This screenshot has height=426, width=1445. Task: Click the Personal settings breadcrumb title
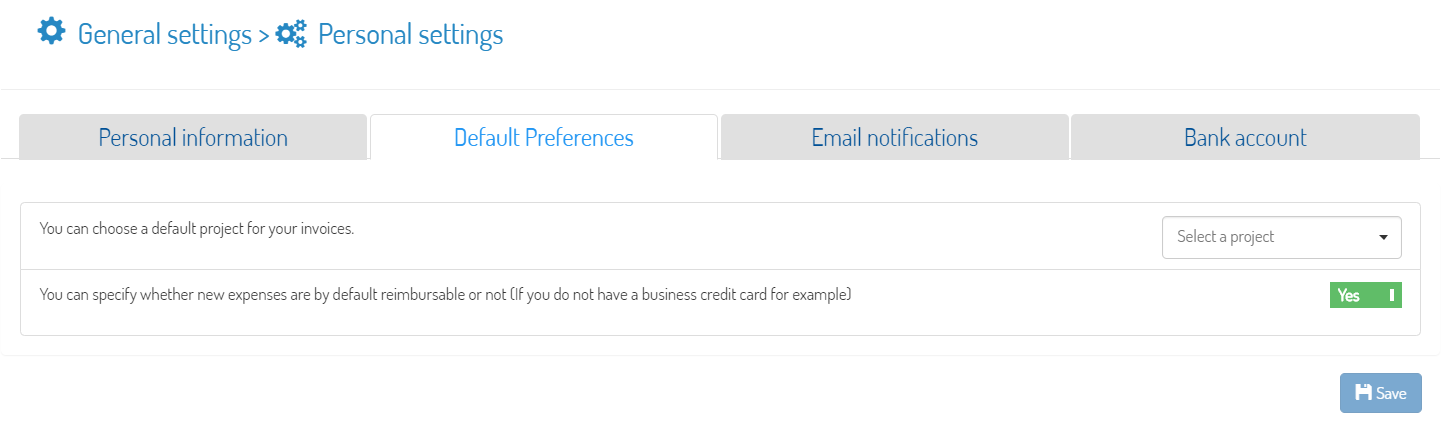click(411, 35)
